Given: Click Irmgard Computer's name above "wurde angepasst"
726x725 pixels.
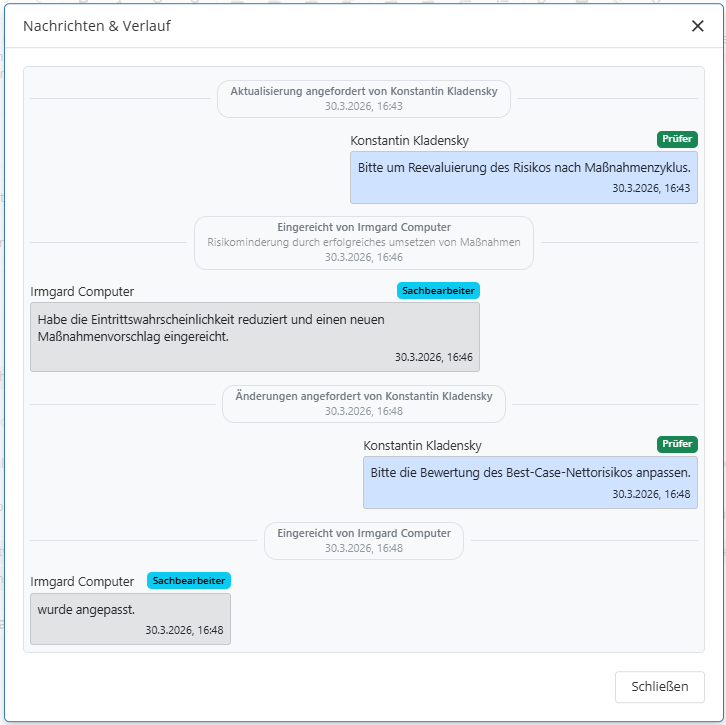Looking at the screenshot, I should (x=82, y=582).
